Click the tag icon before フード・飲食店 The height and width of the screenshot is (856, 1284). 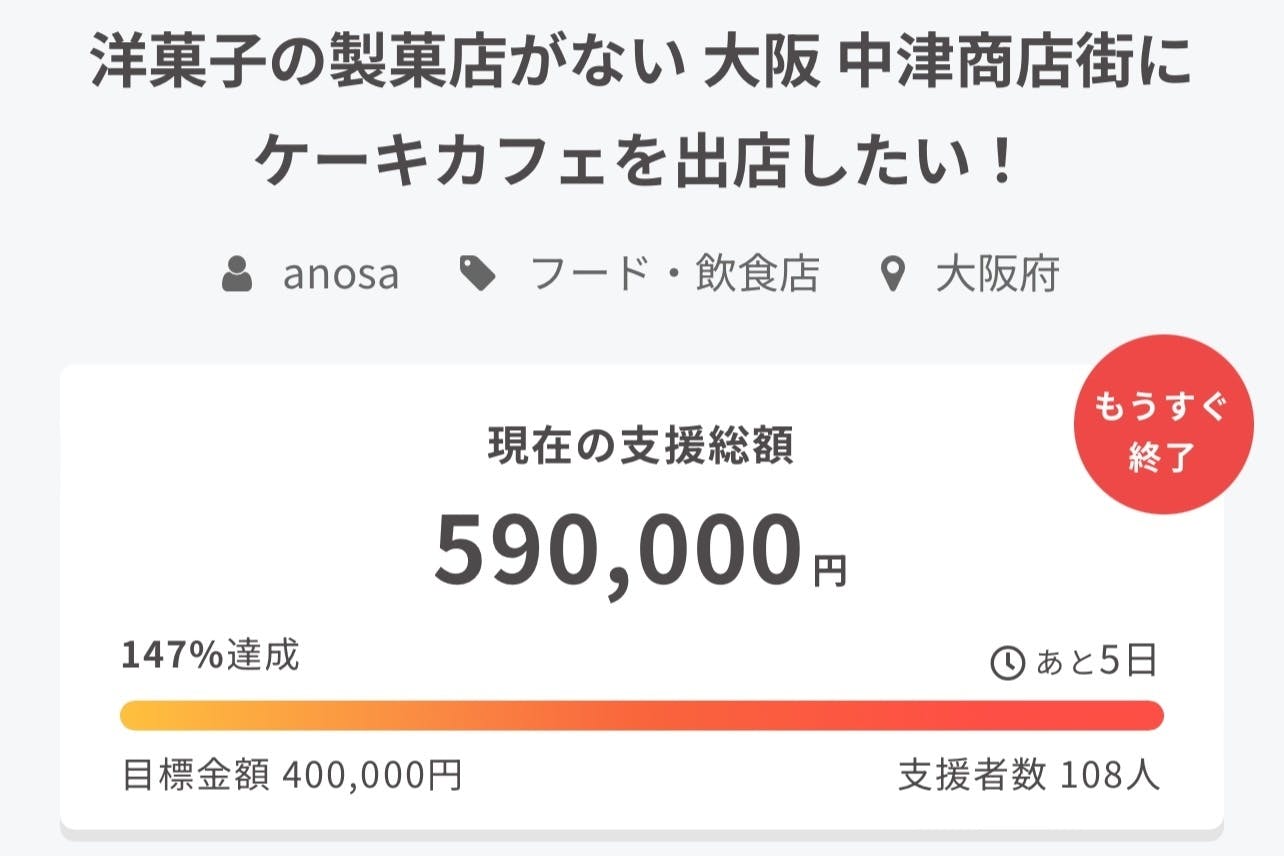(x=478, y=274)
